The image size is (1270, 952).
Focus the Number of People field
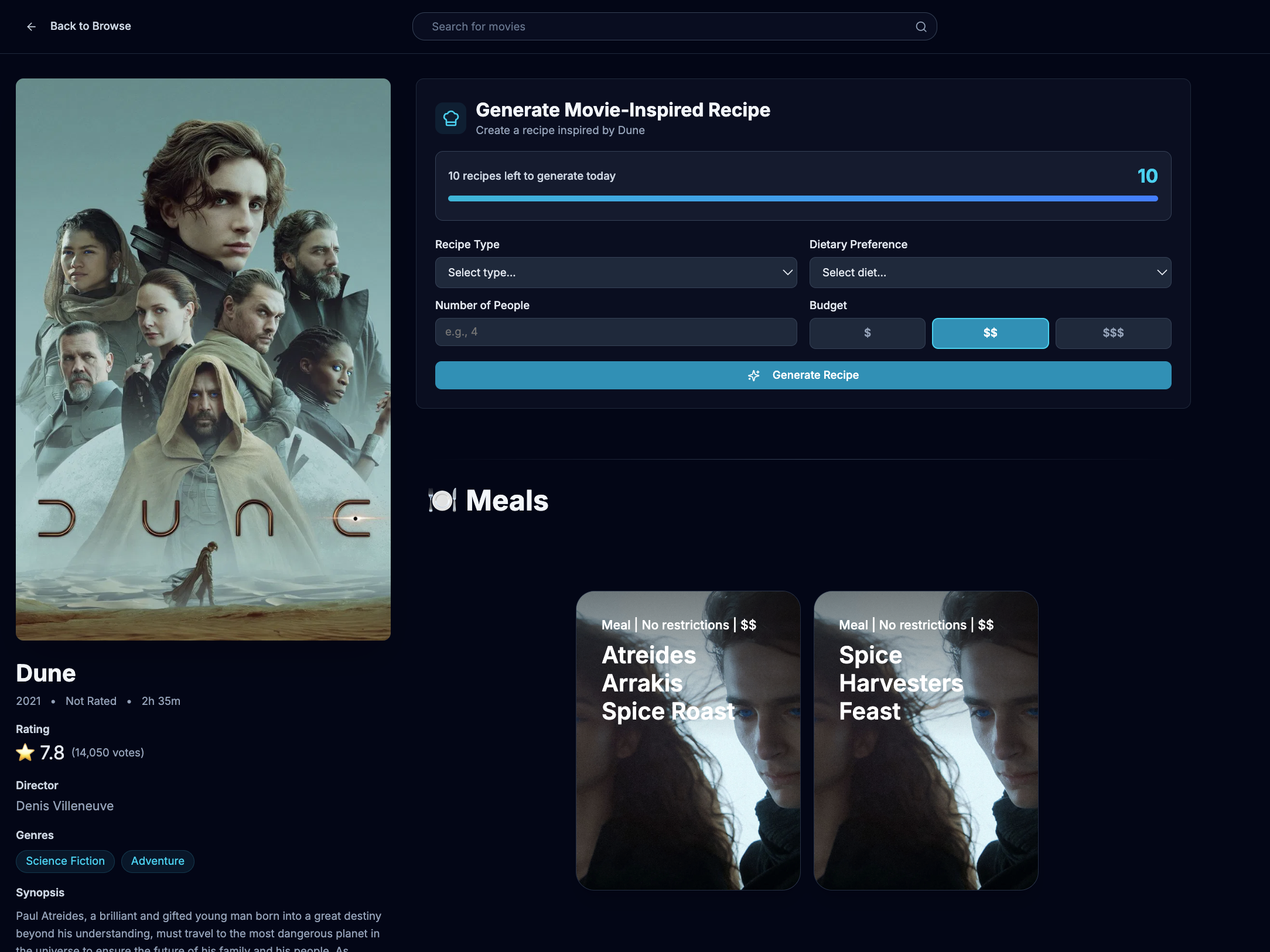(x=615, y=332)
